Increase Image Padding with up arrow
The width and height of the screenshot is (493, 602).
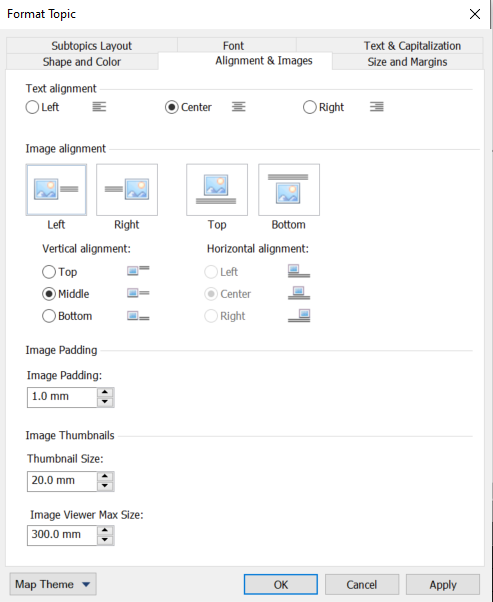click(105, 392)
